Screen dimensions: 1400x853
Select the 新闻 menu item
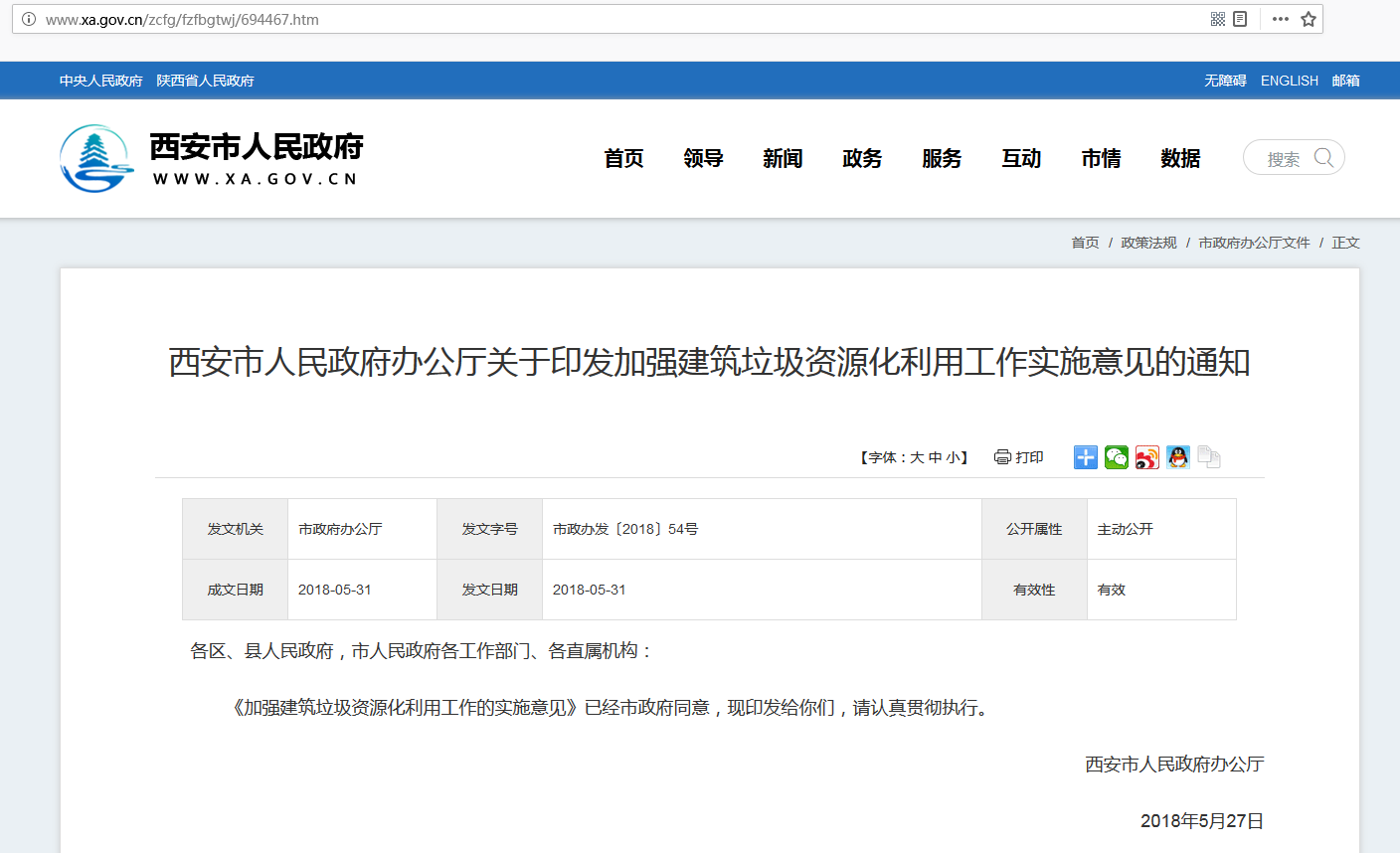point(783,158)
